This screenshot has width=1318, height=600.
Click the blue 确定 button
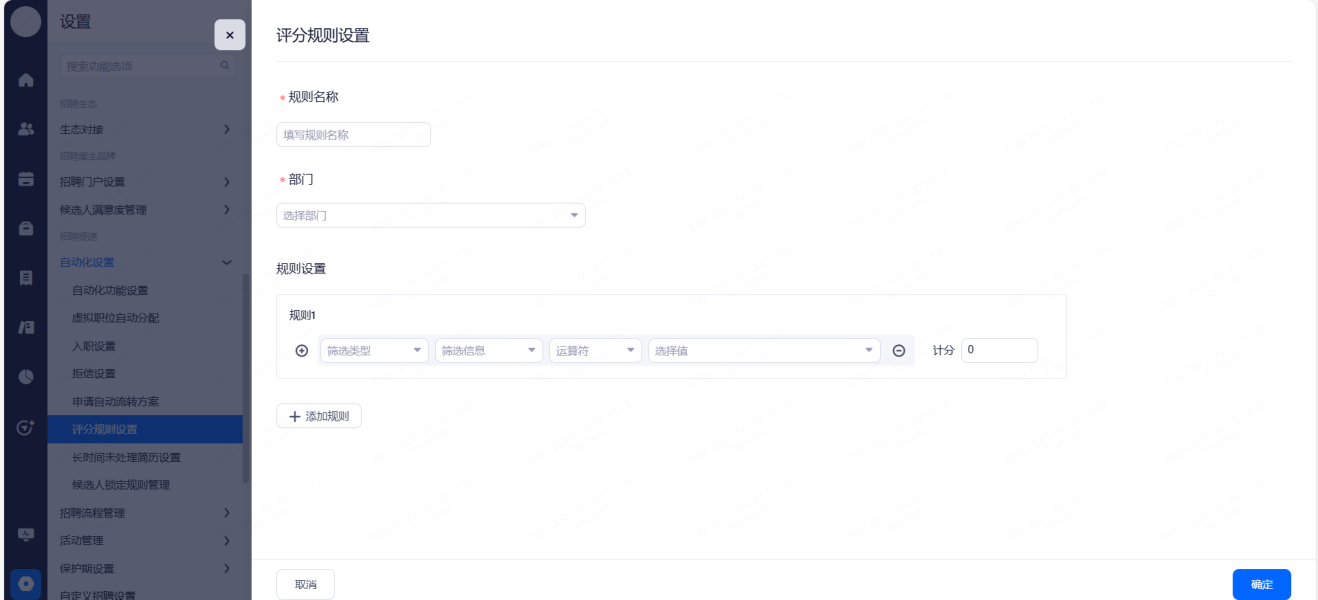1261,584
